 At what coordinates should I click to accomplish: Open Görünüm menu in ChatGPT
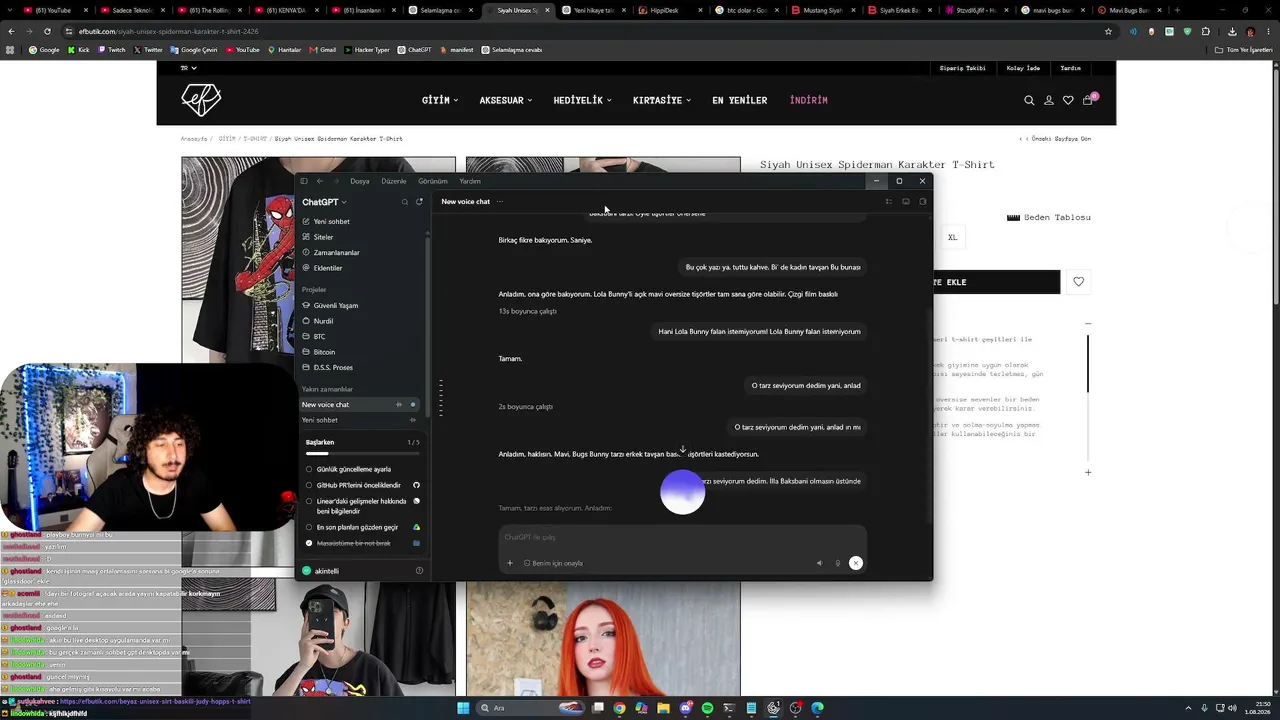[433, 181]
